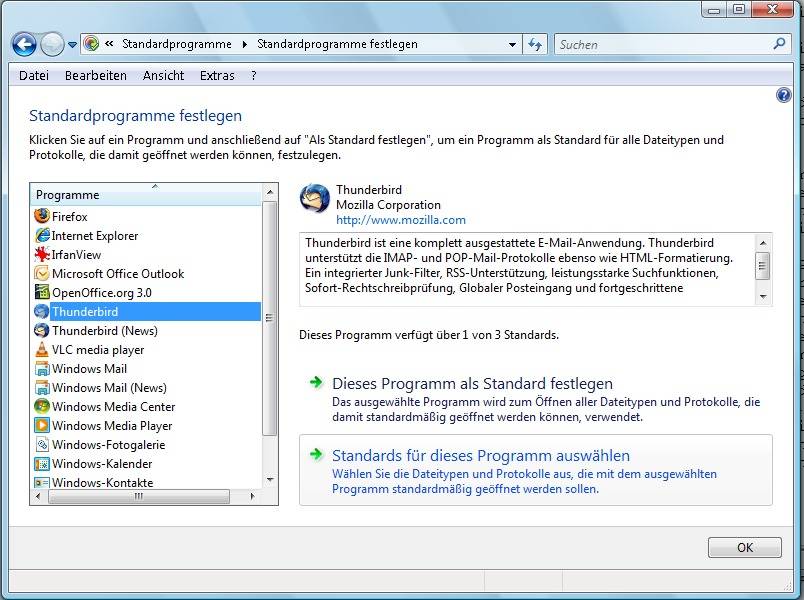Viewport: 804px width, 600px height.
Task: Click the Microsoft Office Outlook icon
Action: (x=42, y=273)
